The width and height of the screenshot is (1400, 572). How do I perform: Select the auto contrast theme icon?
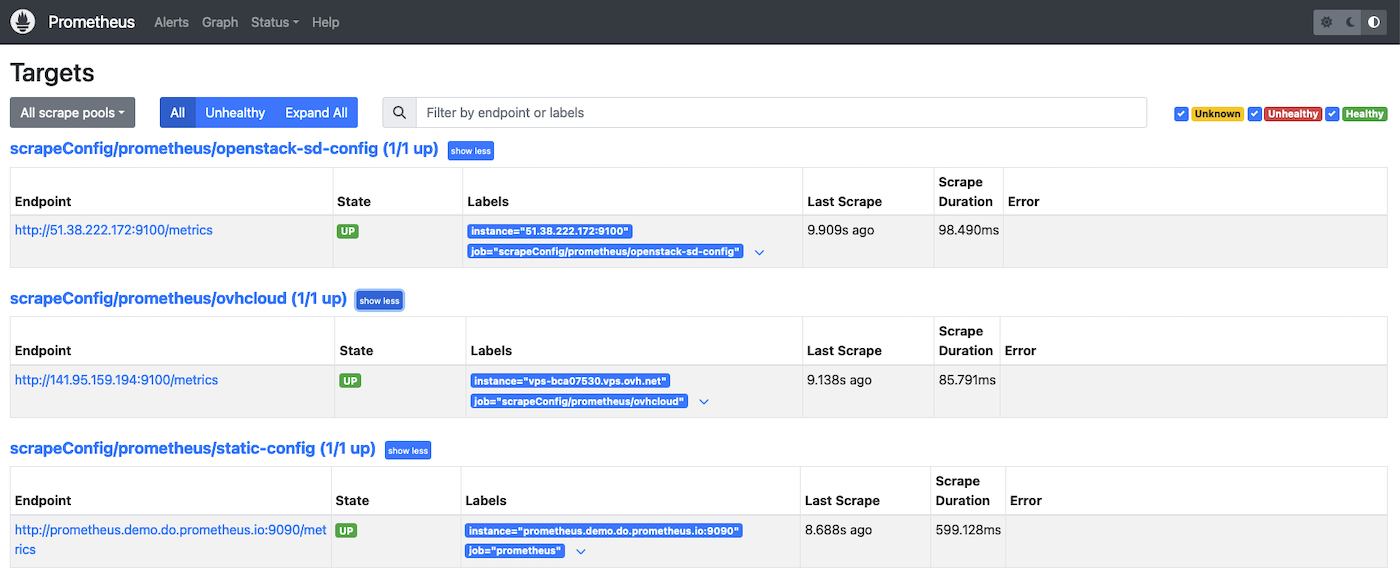[1374, 22]
